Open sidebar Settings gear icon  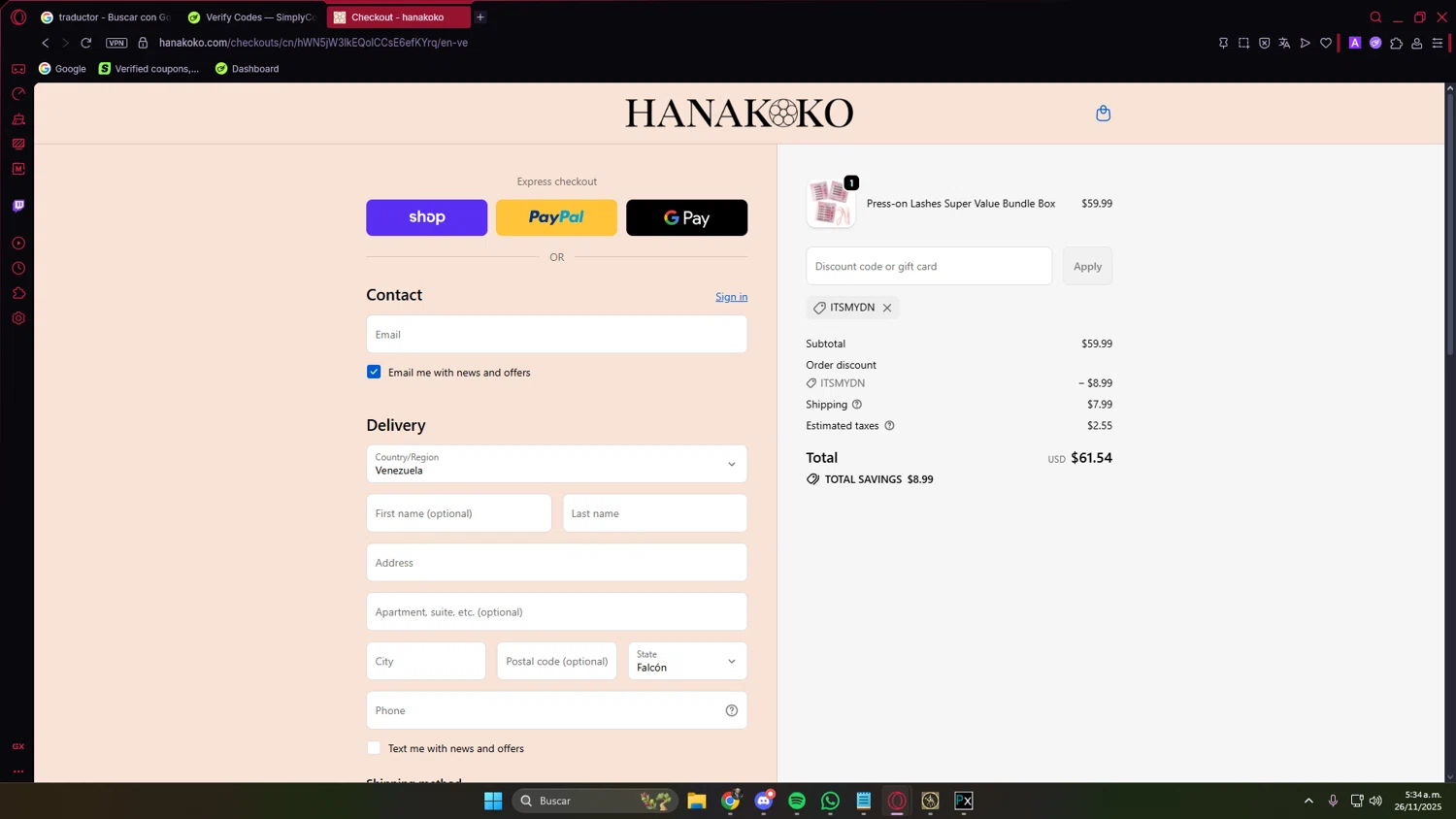(x=18, y=318)
